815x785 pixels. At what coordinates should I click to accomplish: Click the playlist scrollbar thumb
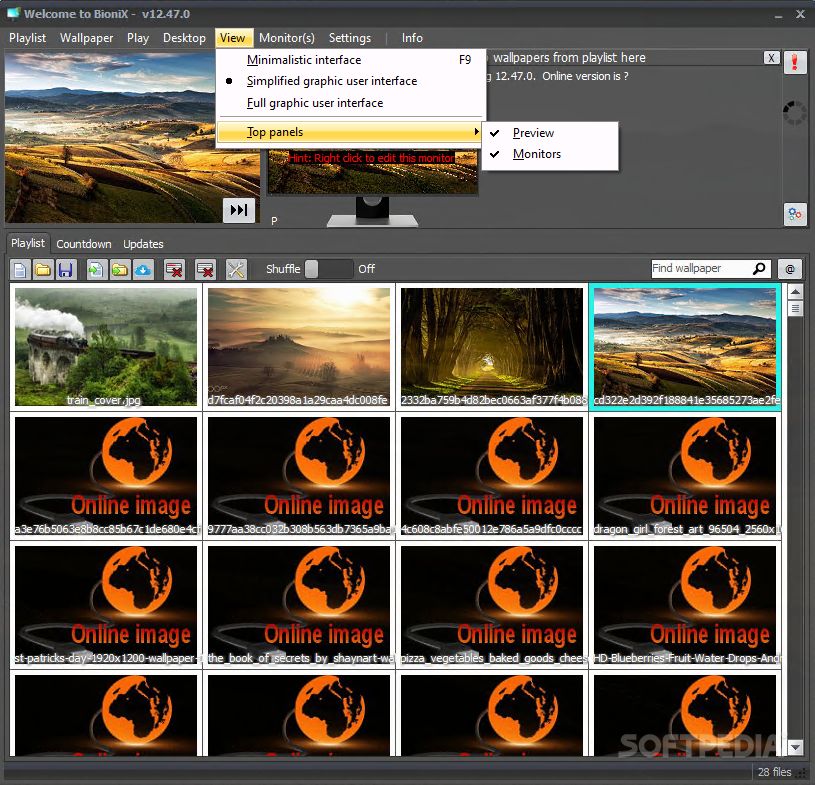point(795,309)
